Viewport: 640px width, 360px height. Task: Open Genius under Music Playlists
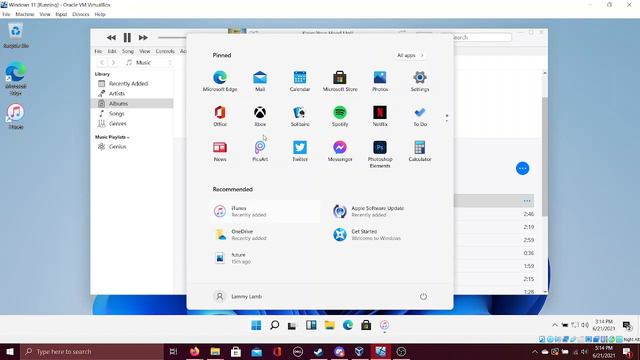pyautogui.click(x=132, y=147)
